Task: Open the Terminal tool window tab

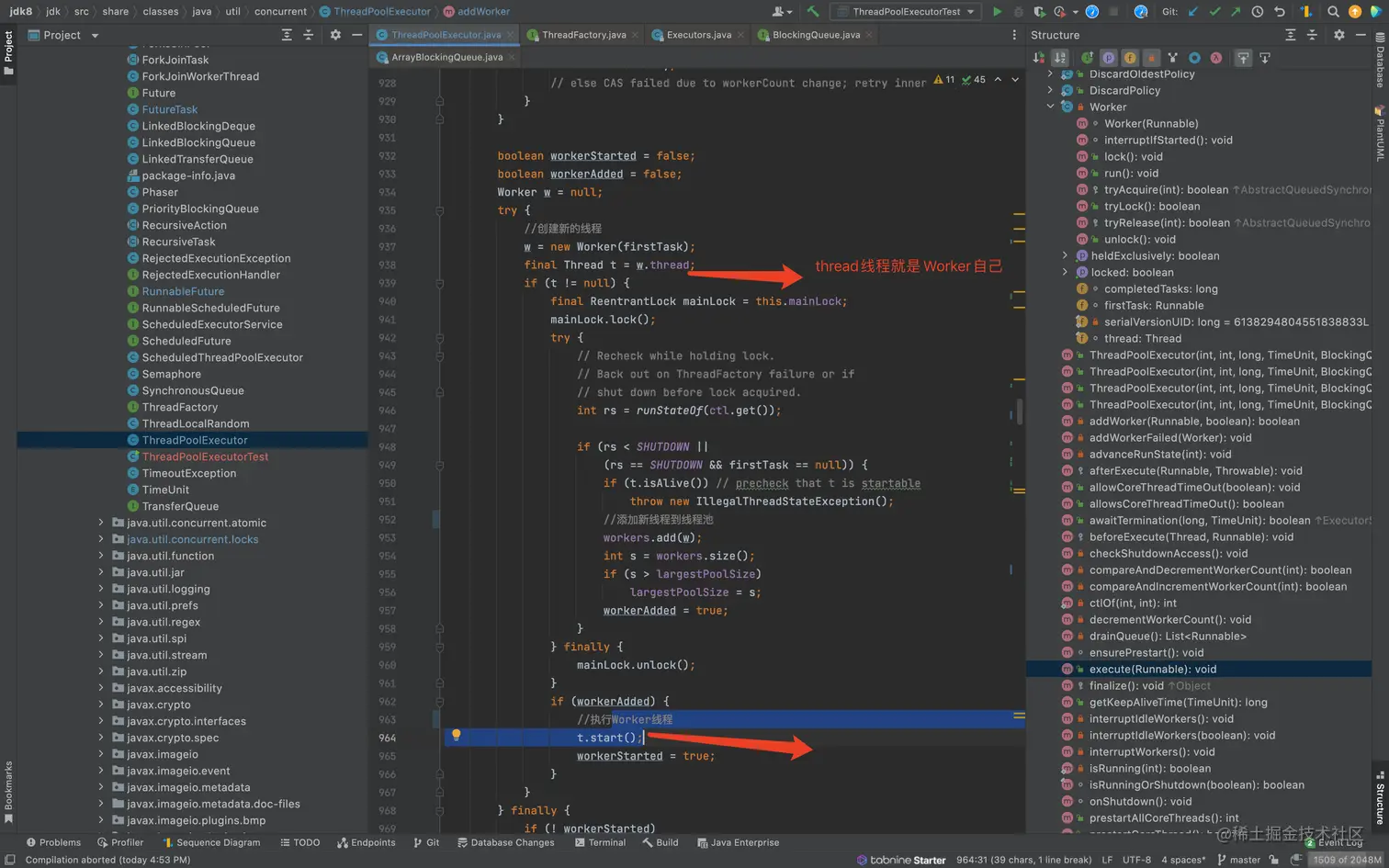Action: click(x=600, y=842)
